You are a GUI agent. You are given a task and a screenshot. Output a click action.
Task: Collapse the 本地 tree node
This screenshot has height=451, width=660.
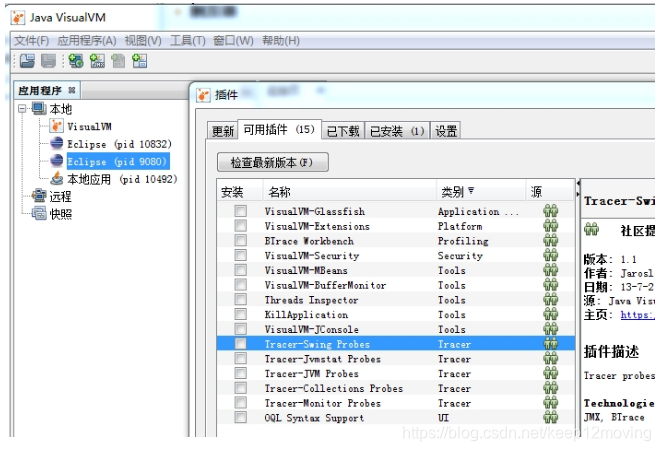tap(22, 109)
